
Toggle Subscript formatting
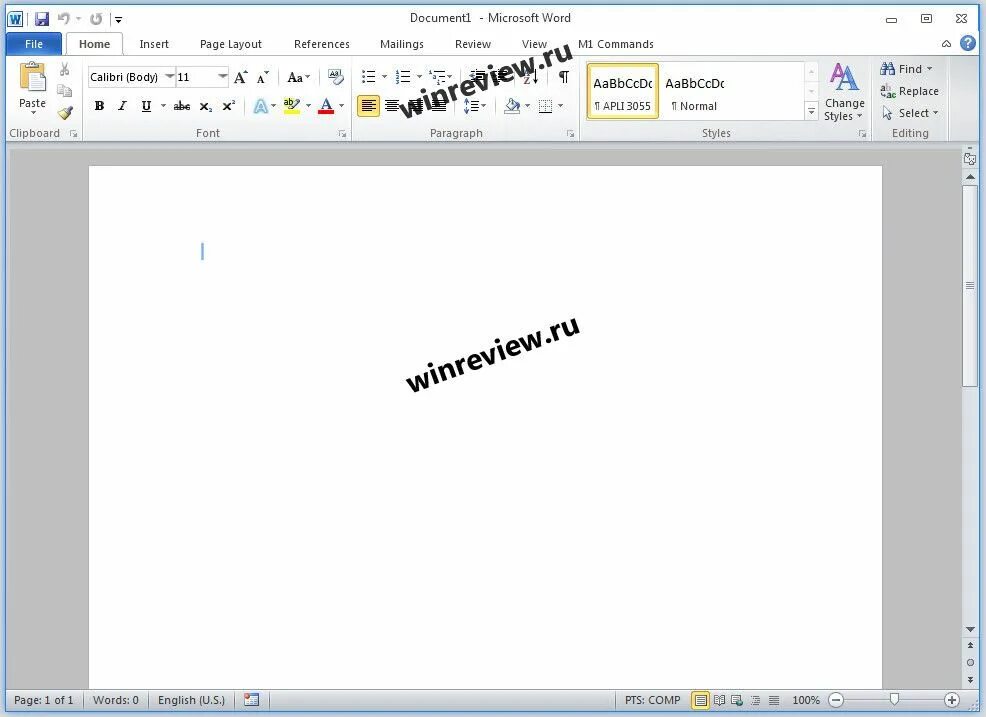point(206,106)
